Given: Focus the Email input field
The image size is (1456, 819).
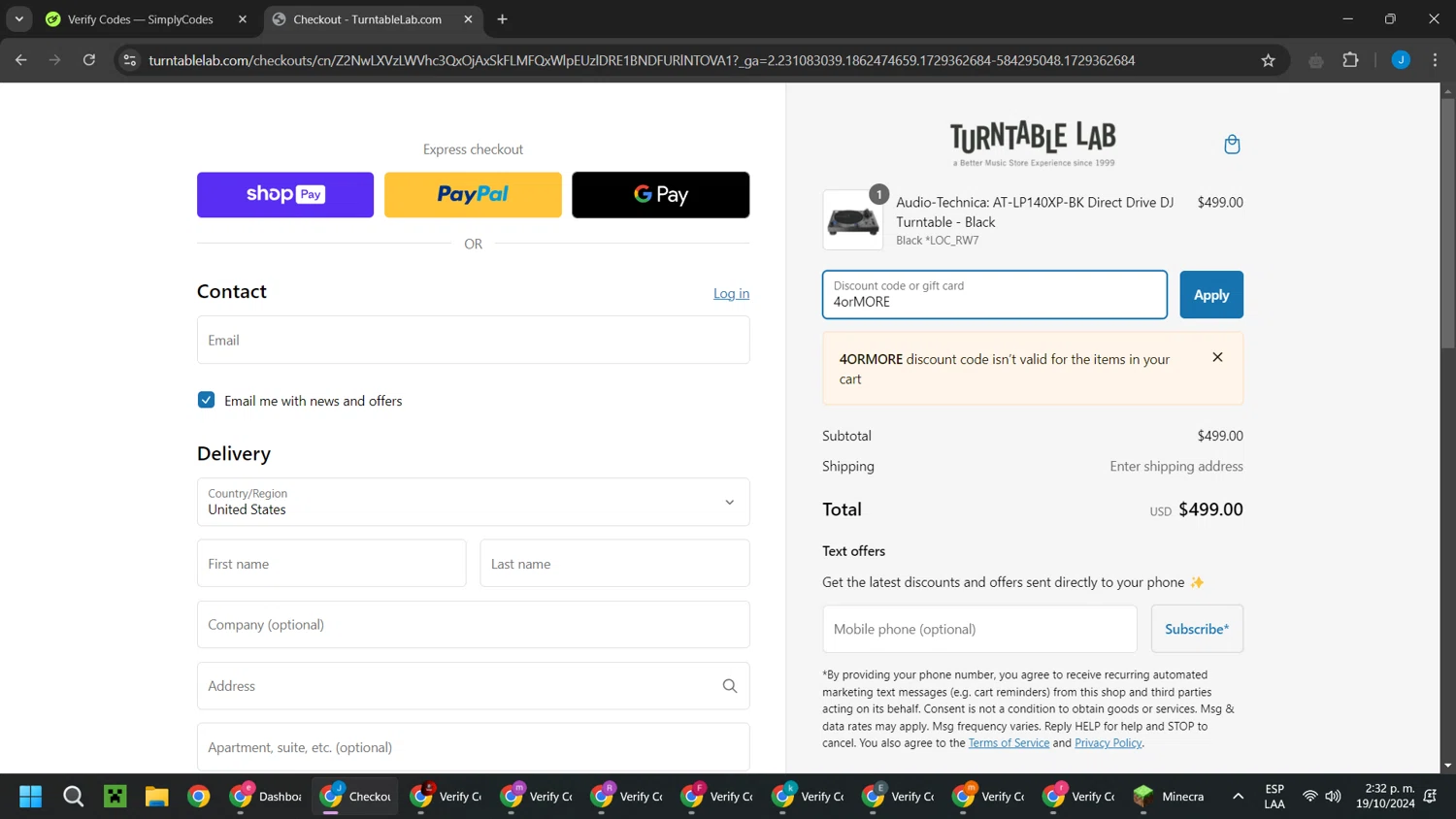Looking at the screenshot, I should (474, 340).
